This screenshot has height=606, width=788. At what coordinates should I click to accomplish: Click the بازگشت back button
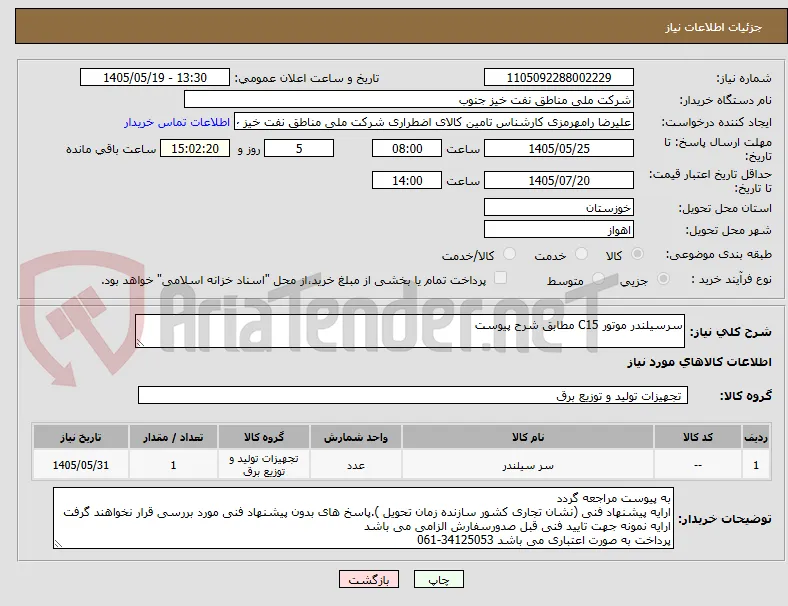[x=369, y=579]
